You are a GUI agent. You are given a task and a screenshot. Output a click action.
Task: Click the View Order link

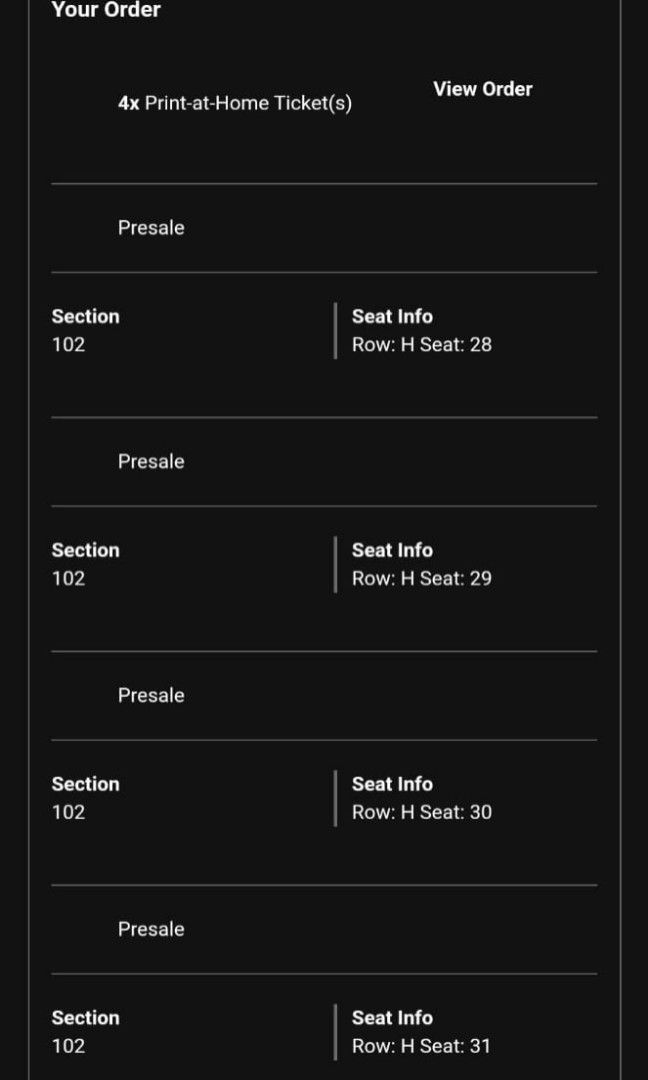click(x=482, y=89)
